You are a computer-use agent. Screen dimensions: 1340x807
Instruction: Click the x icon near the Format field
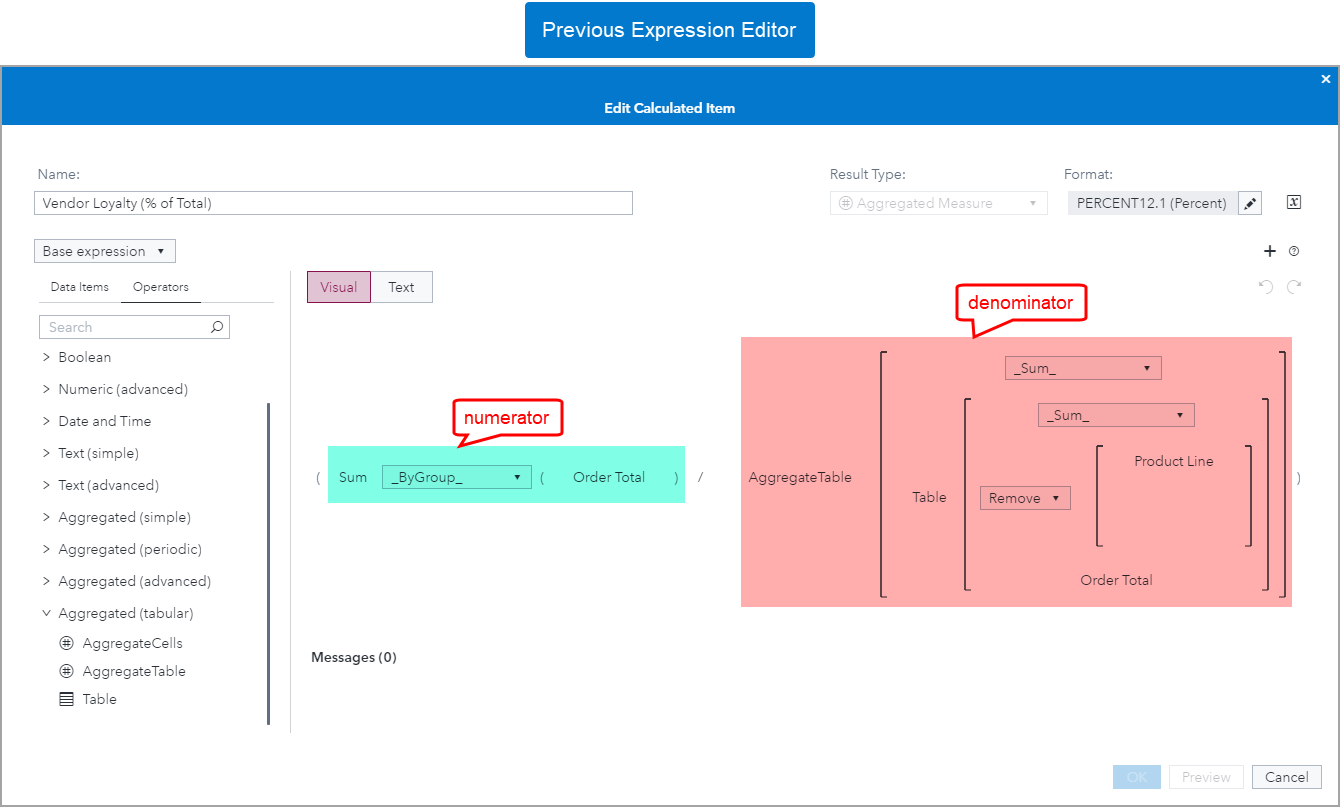click(x=1293, y=201)
